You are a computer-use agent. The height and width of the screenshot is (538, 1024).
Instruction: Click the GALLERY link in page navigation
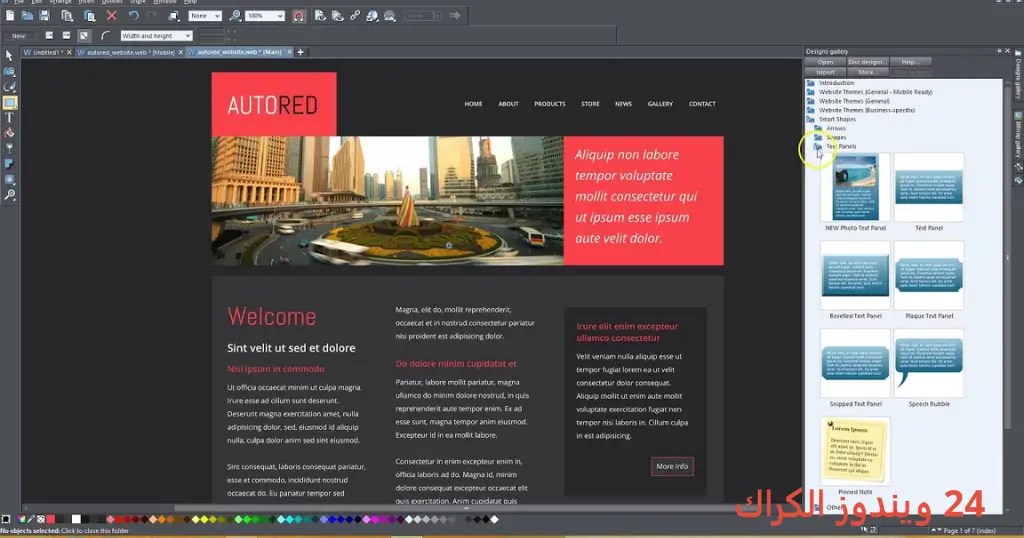pos(660,104)
